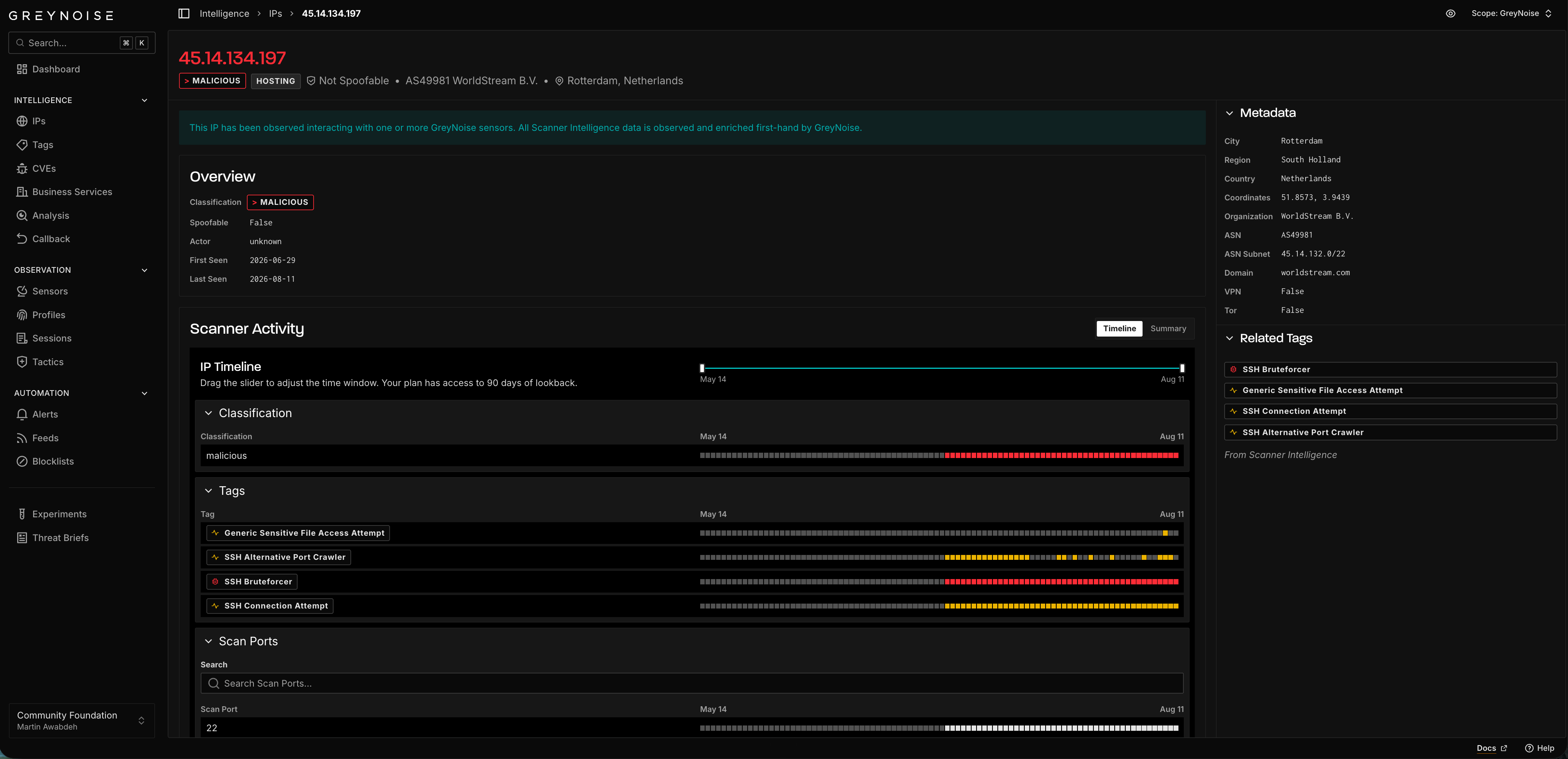Screen dimensions: 1568x759
Task: Collapse the Related Tags panel
Action: pos(1230,338)
